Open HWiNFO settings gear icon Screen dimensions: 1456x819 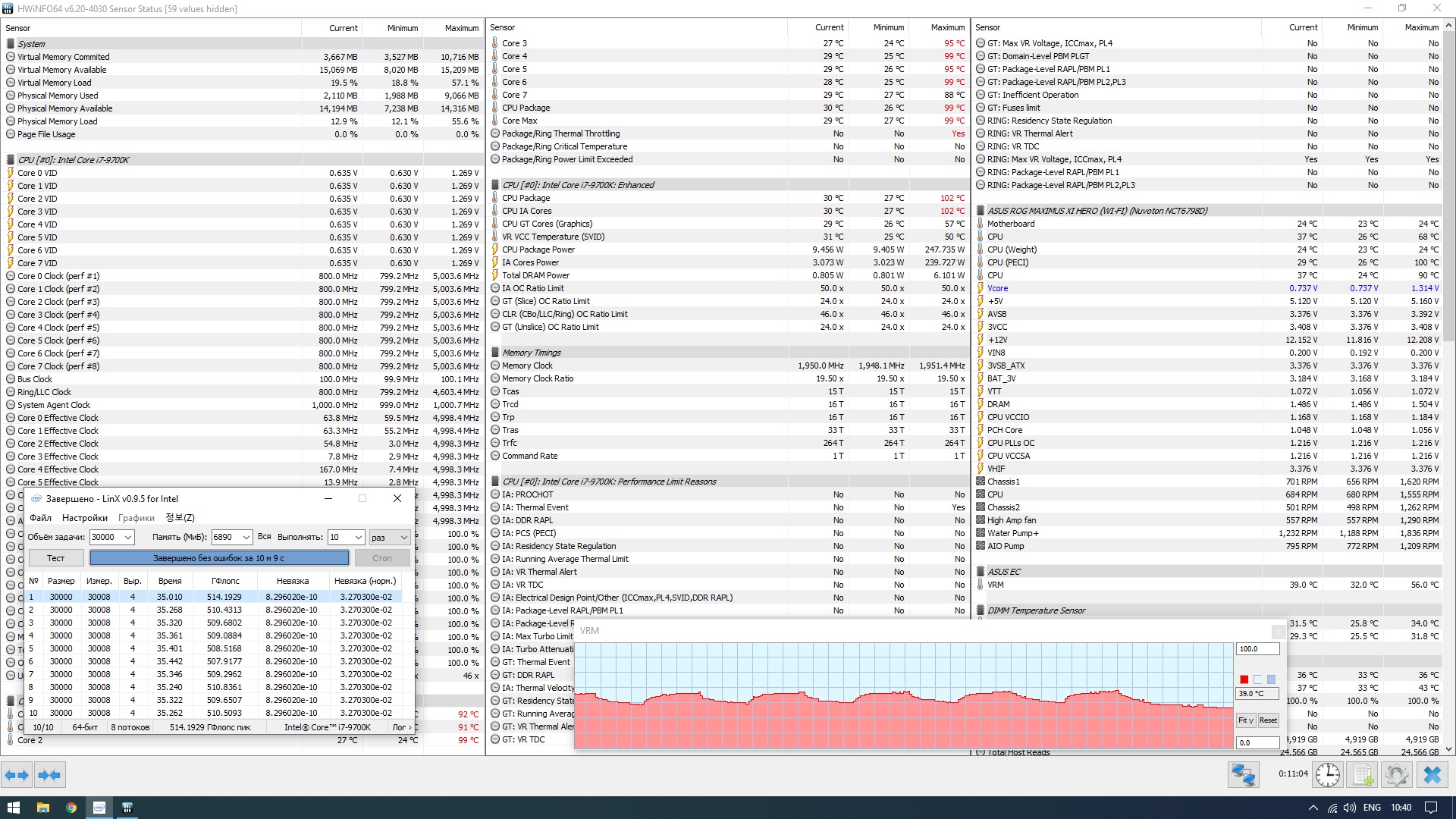tap(1397, 775)
